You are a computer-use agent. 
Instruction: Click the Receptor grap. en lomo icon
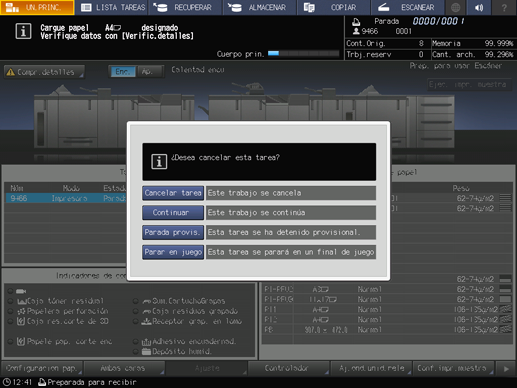coord(146,321)
